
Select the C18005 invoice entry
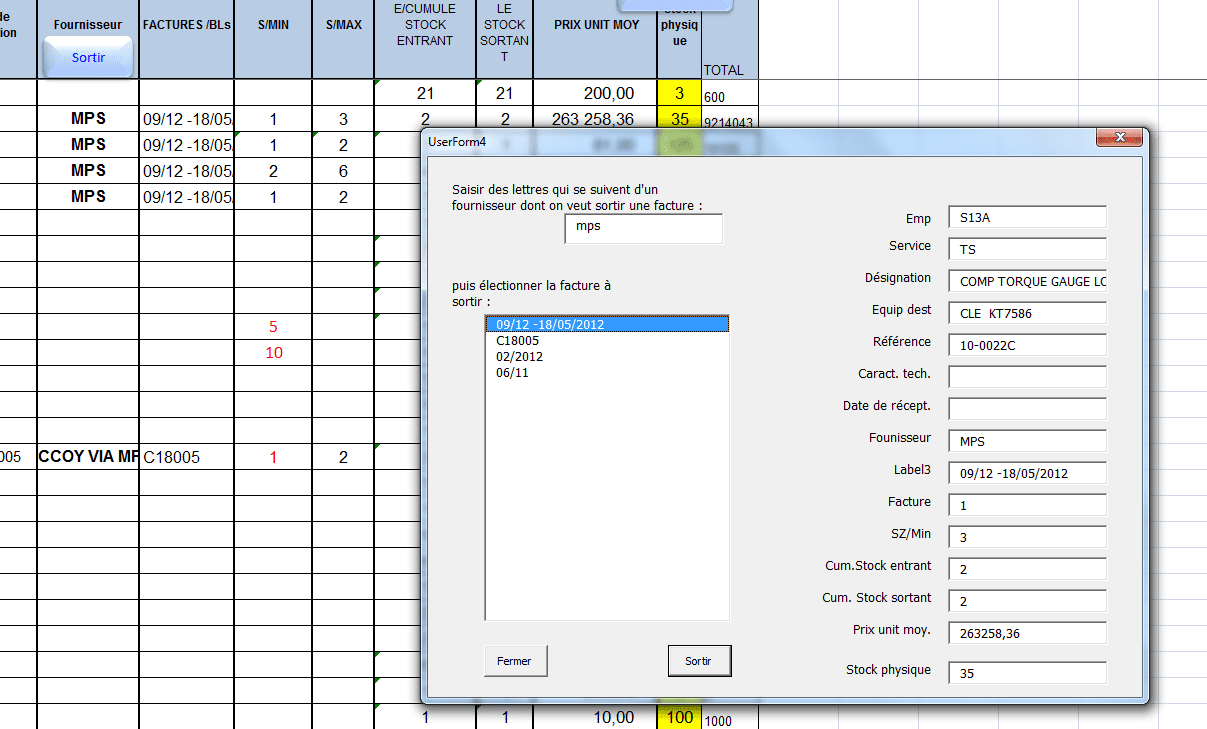pos(517,341)
